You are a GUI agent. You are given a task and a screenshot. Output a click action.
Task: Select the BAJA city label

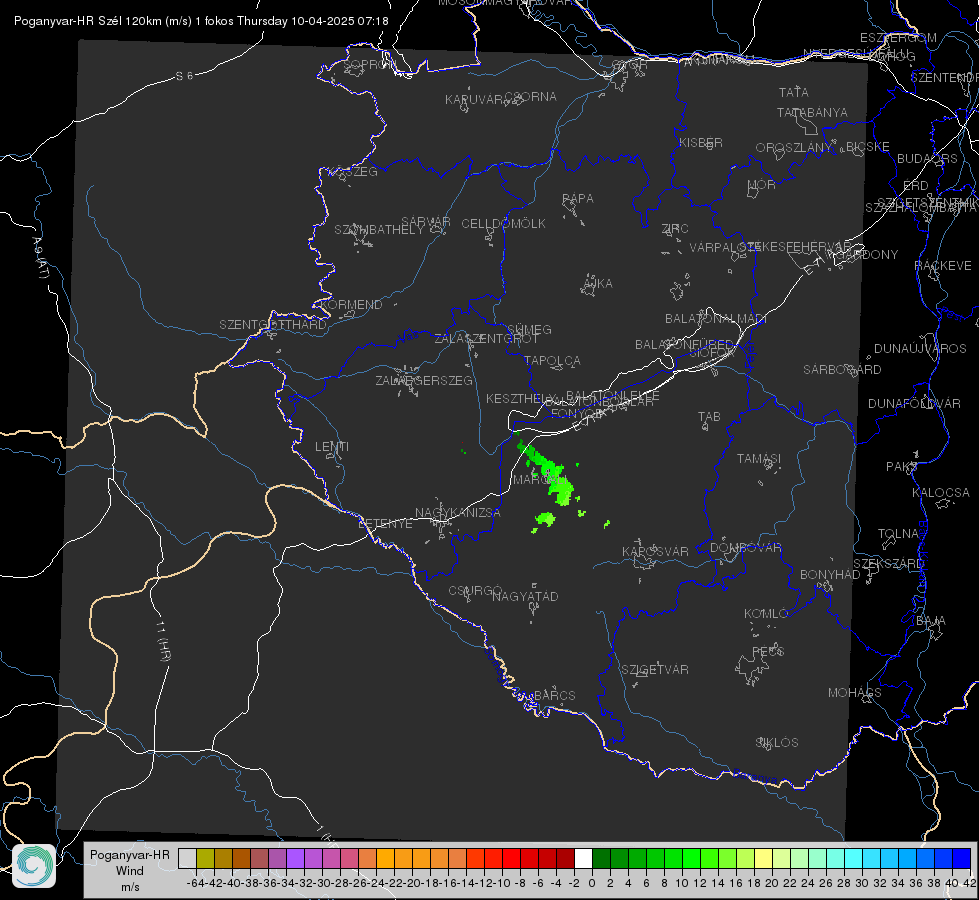point(931,621)
